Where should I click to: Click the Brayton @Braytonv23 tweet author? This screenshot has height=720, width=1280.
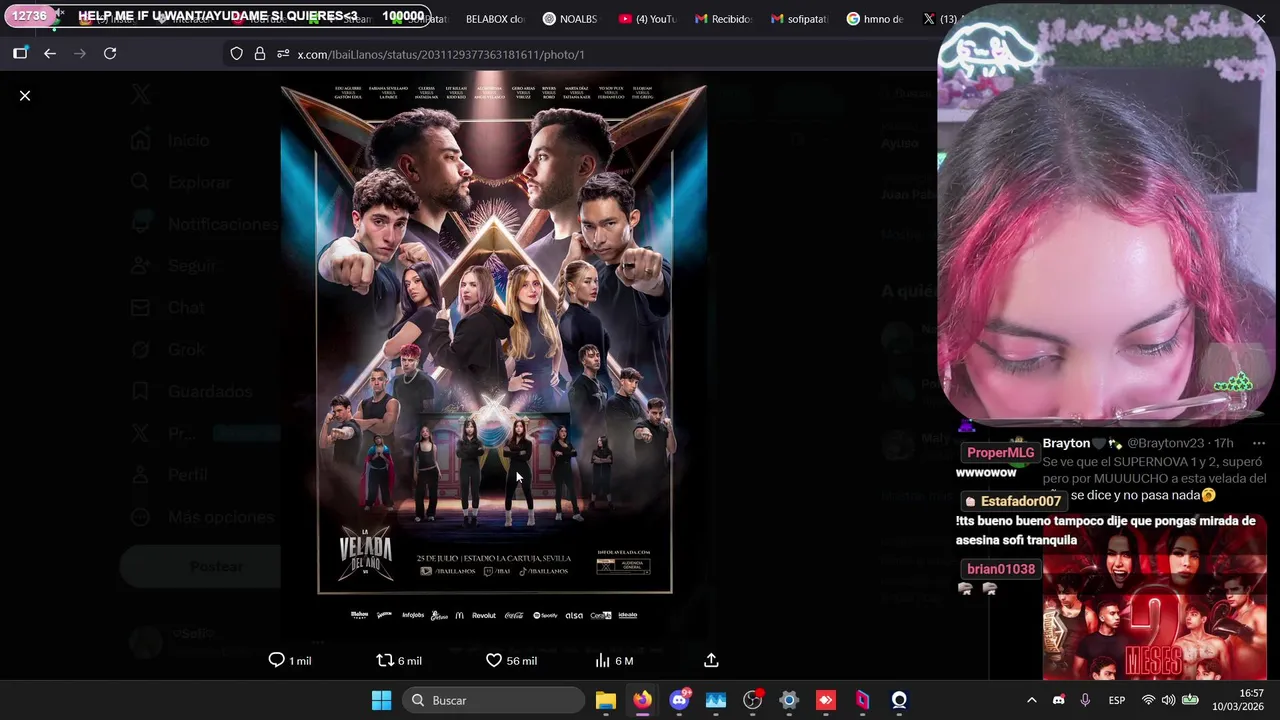[1123, 443]
